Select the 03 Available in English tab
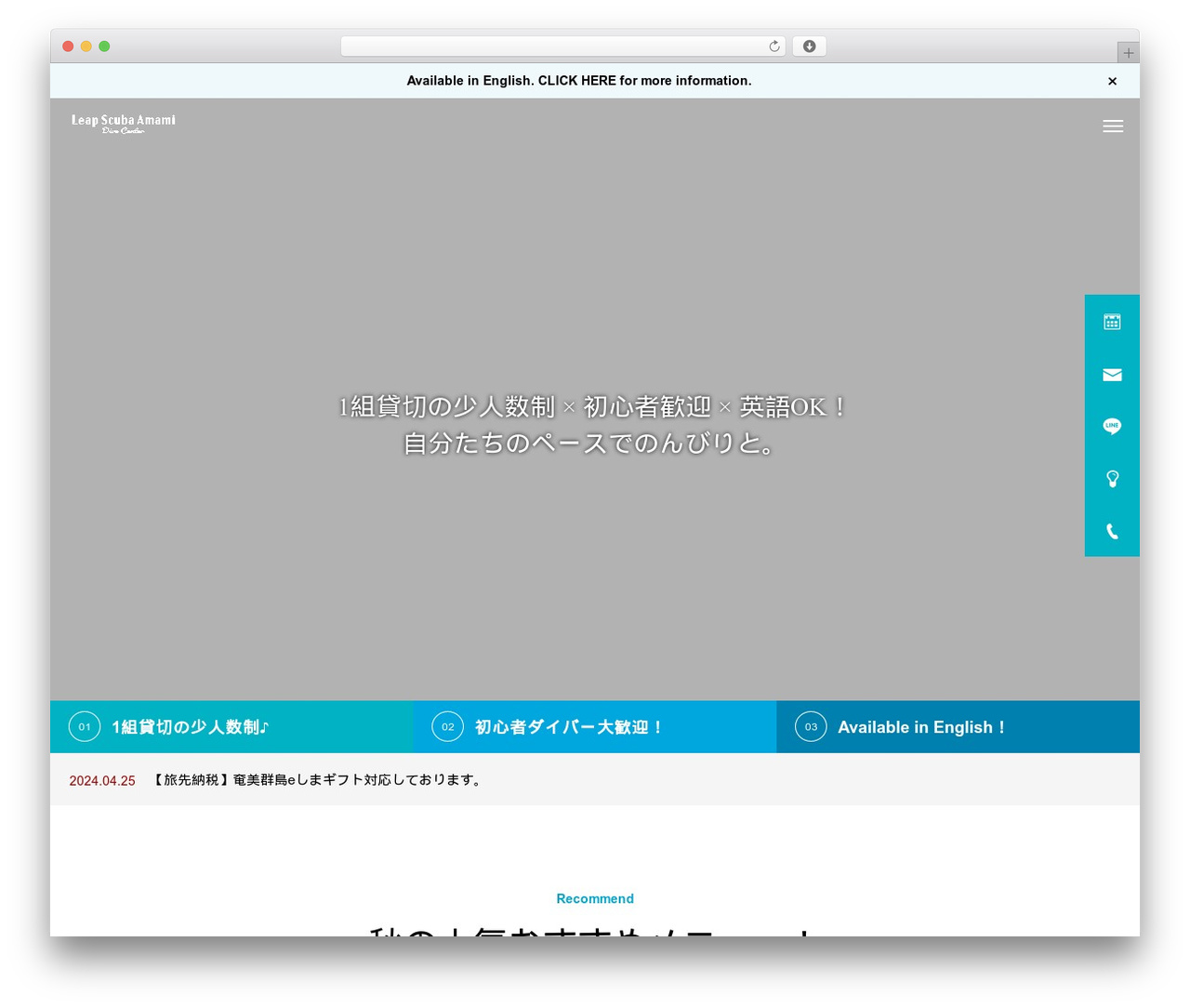The width and height of the screenshot is (1190, 1008). click(x=958, y=727)
